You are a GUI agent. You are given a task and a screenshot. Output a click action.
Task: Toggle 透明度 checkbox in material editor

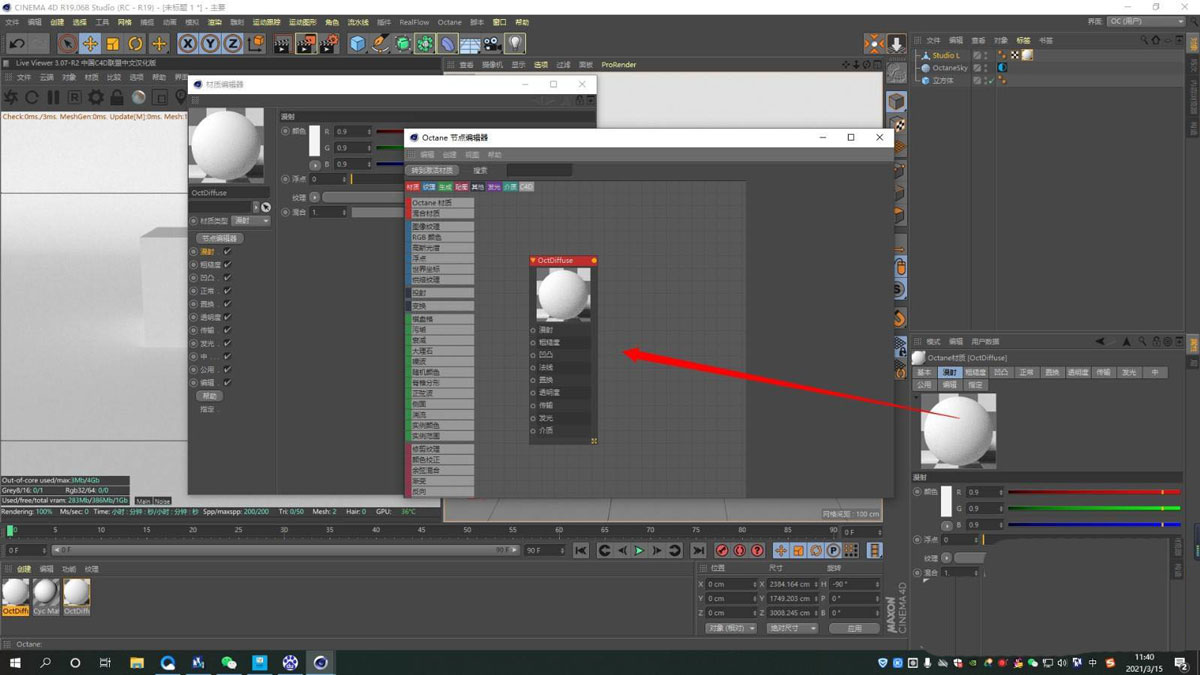tap(227, 317)
